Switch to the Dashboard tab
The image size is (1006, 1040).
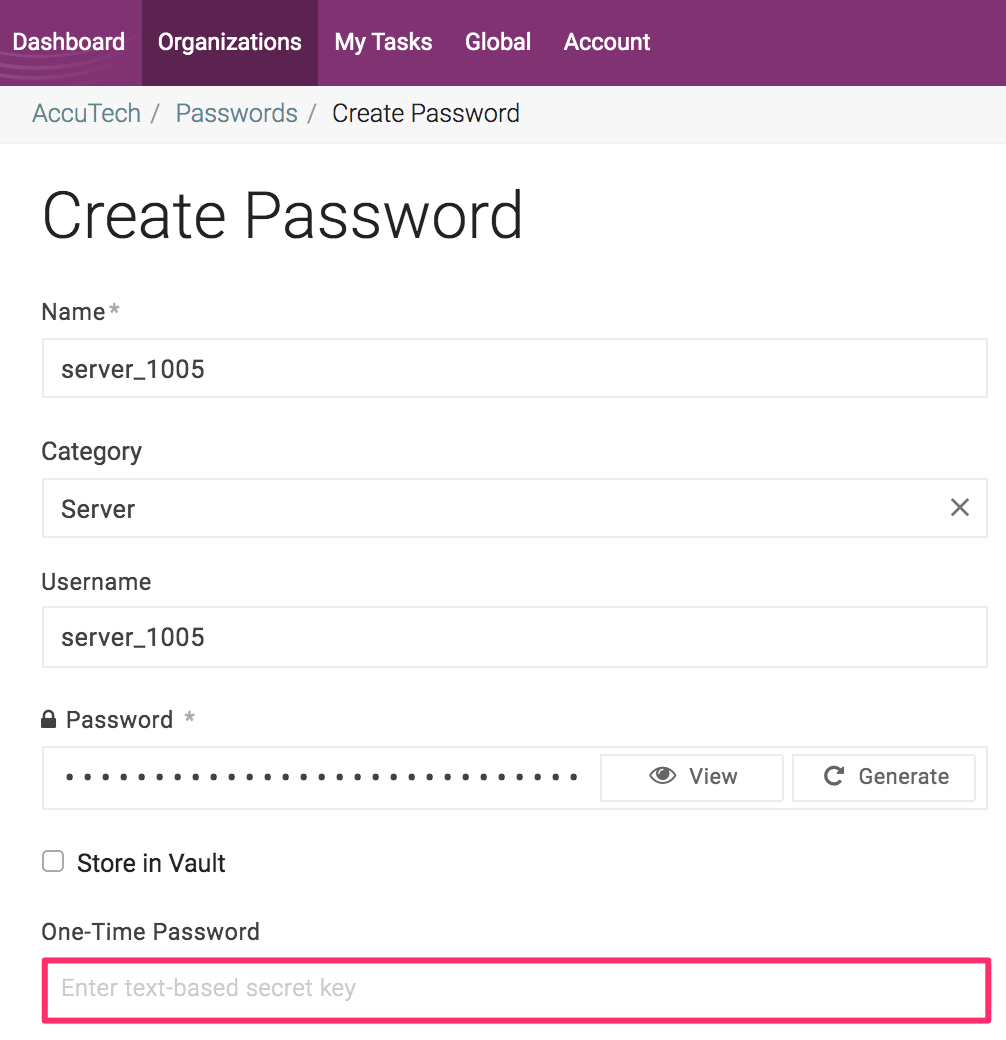click(x=68, y=42)
